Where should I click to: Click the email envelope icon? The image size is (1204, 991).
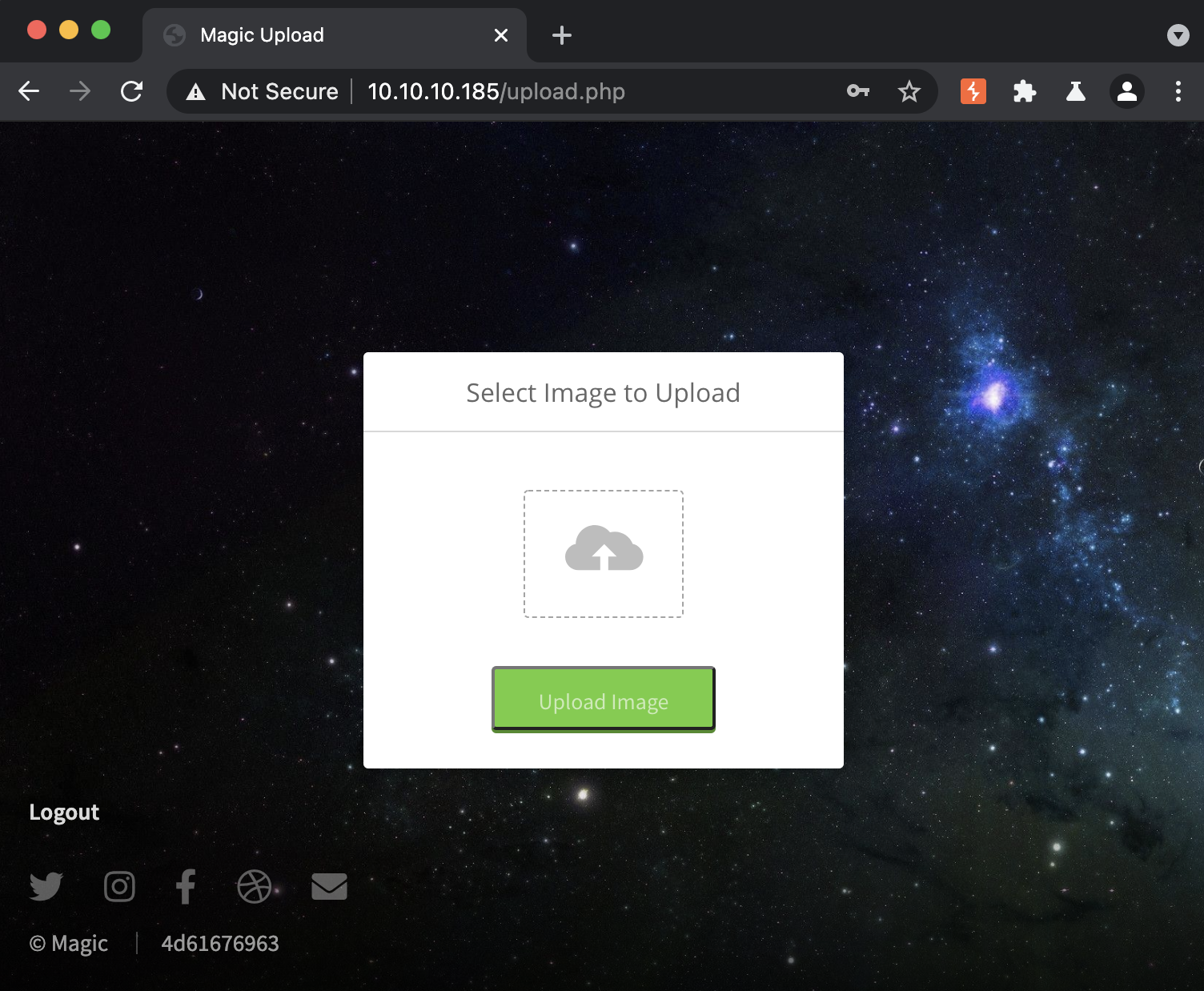(x=329, y=886)
